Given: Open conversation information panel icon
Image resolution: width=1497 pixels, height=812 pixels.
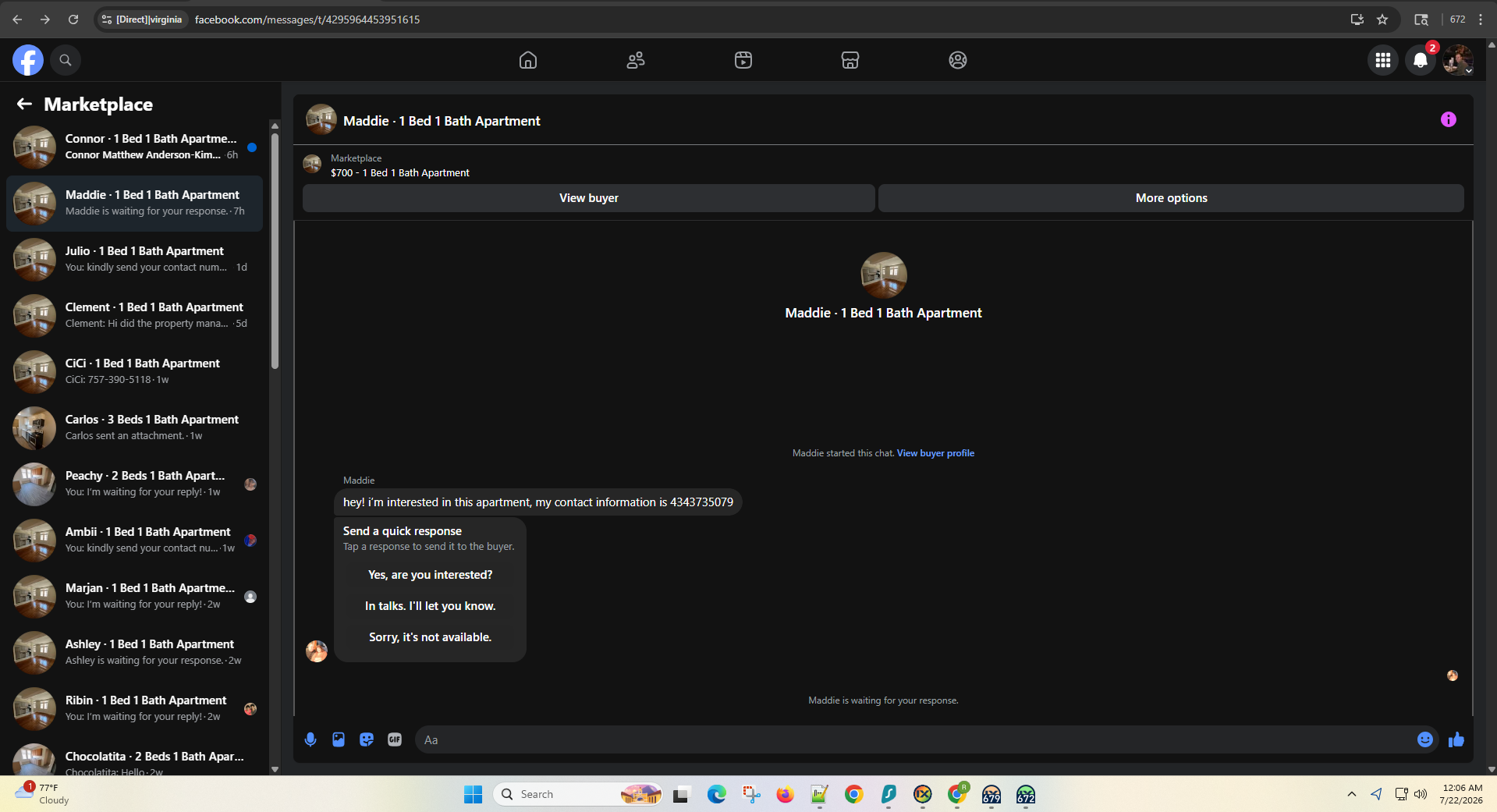Looking at the screenshot, I should pos(1449,119).
